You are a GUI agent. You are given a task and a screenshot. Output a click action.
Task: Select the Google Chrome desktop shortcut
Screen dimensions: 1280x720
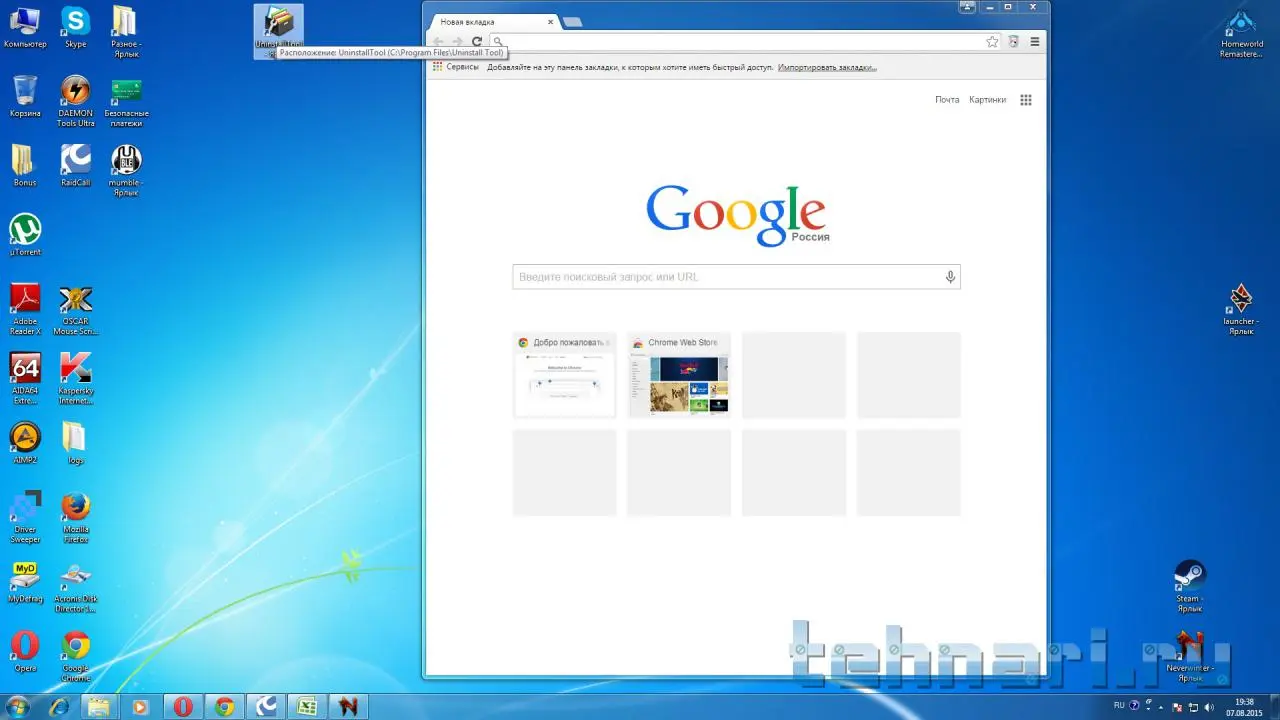click(75, 657)
